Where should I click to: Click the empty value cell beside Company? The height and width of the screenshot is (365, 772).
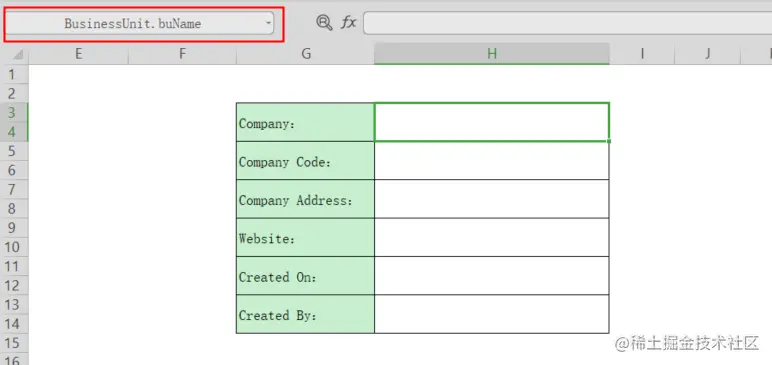492,122
